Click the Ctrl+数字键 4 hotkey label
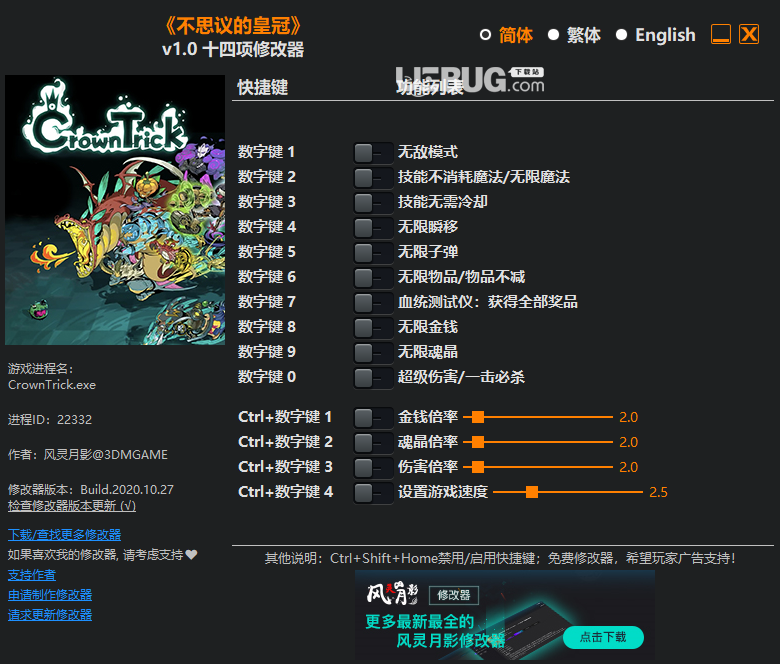 [286, 492]
